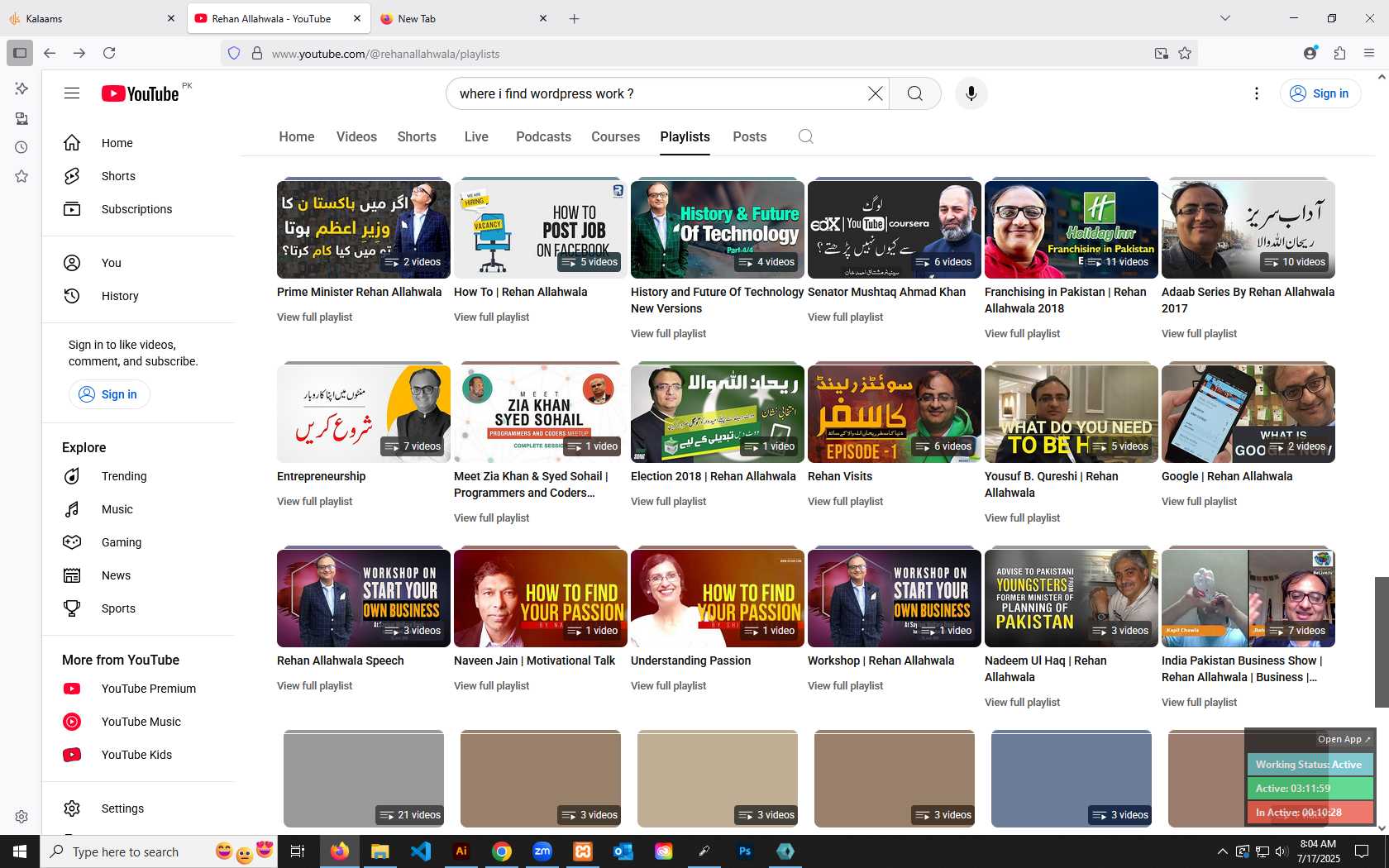
Task: View full playlist for Entrepreneurship
Action: tap(314, 501)
